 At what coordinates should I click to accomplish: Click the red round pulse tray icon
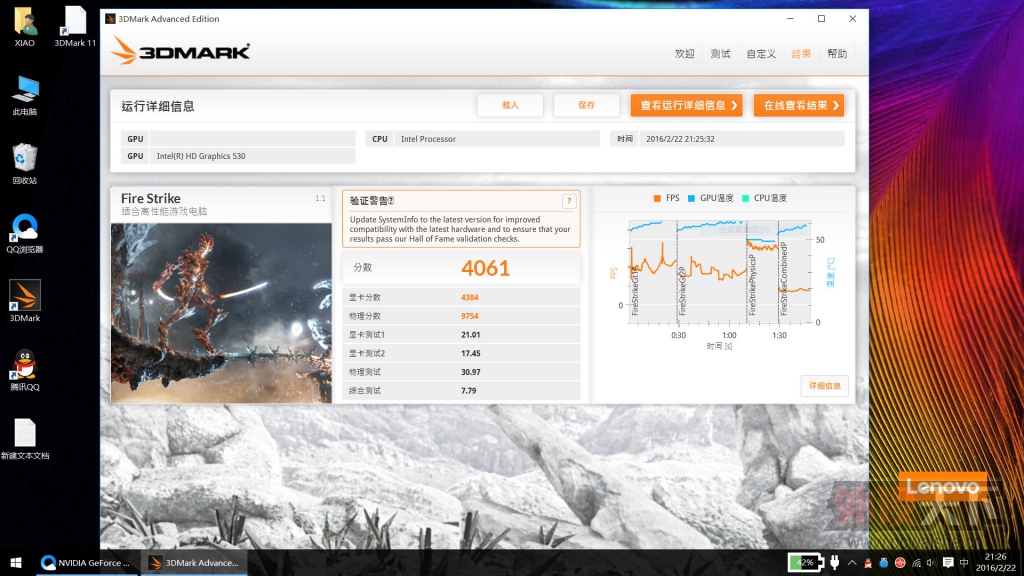[900, 563]
